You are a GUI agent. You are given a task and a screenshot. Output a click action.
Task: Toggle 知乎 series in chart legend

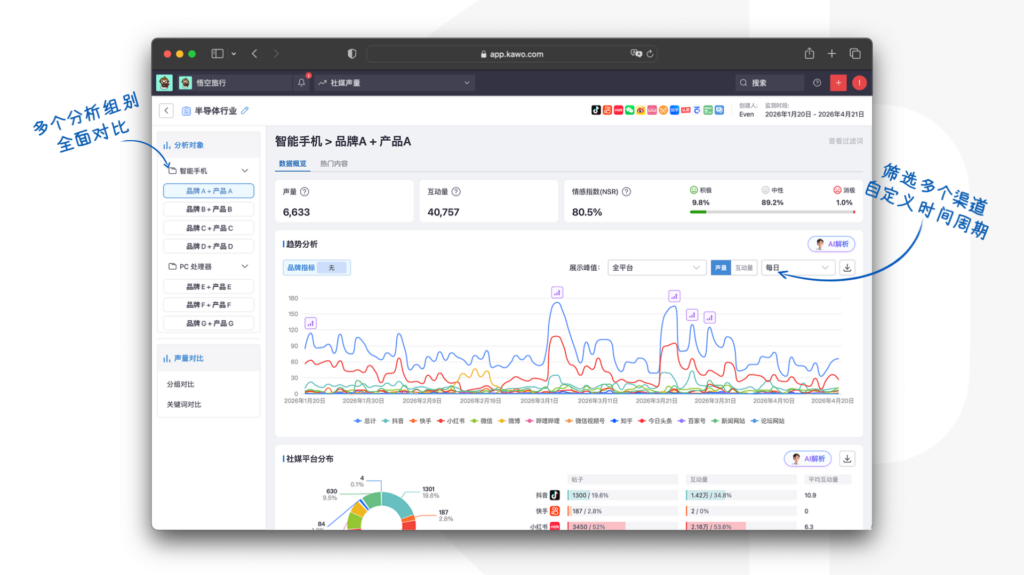622,421
